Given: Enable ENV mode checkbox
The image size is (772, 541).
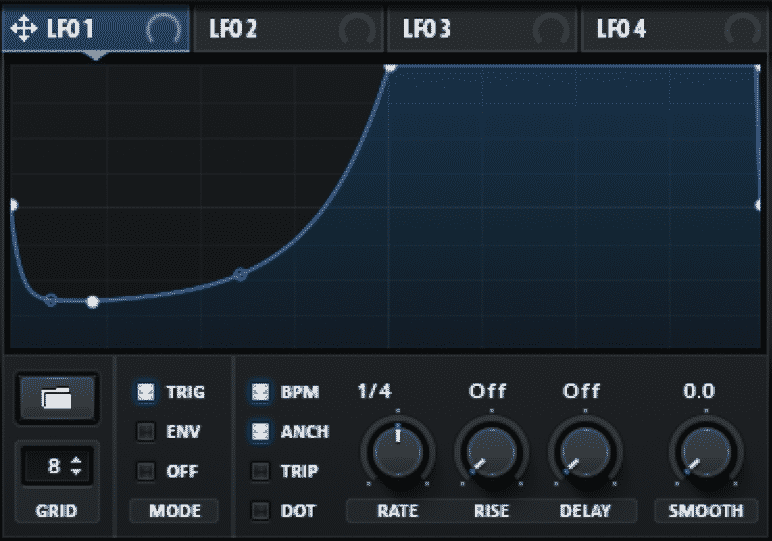Looking at the screenshot, I should tap(146, 432).
